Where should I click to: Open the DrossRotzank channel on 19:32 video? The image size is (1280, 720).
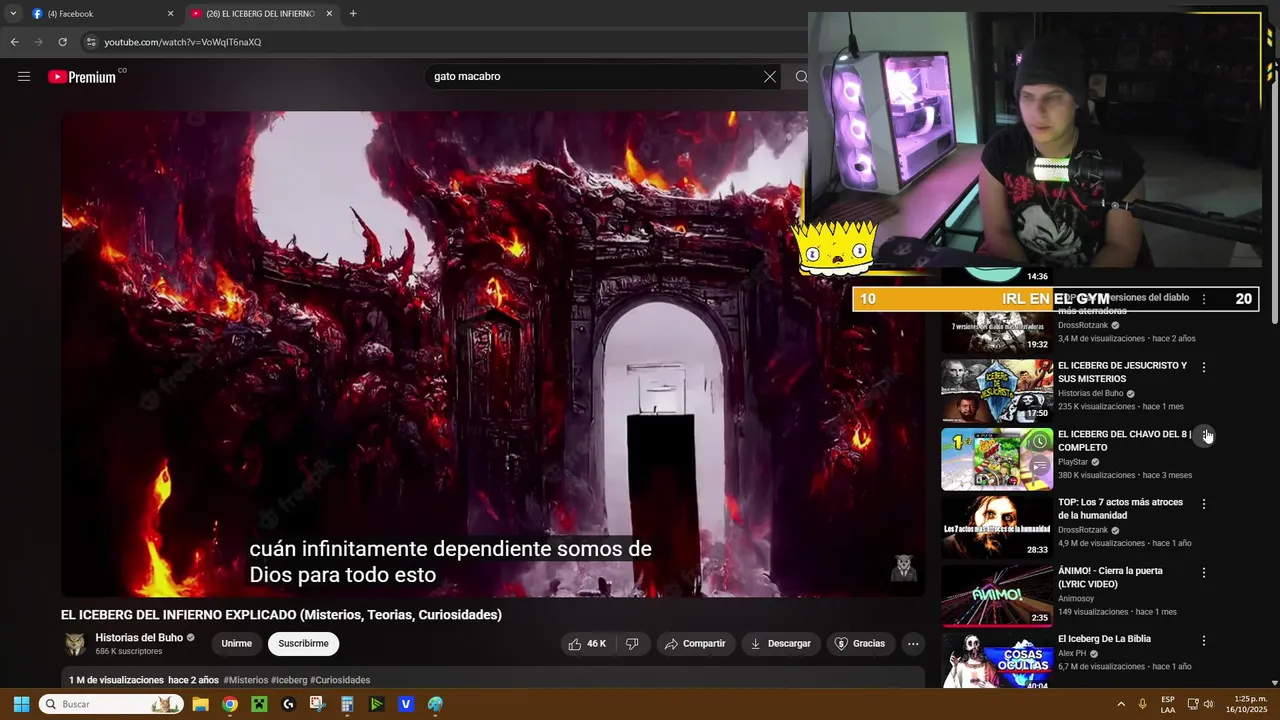[1083, 326]
